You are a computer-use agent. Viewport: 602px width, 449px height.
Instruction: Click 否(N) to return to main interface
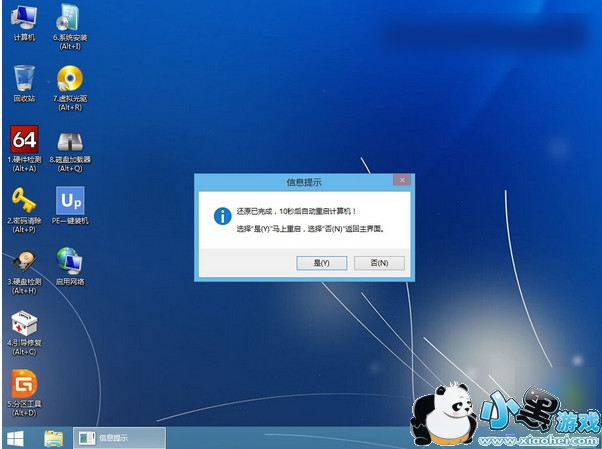tap(379, 263)
